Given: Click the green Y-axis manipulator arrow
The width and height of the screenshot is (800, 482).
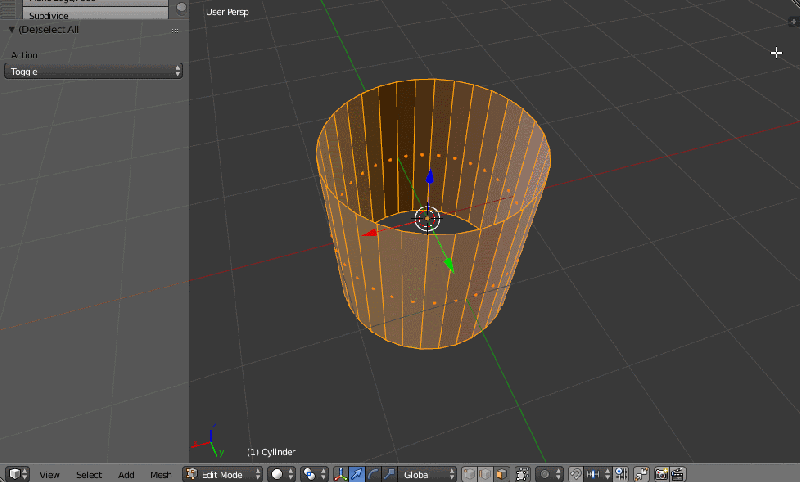Looking at the screenshot, I should [449, 265].
